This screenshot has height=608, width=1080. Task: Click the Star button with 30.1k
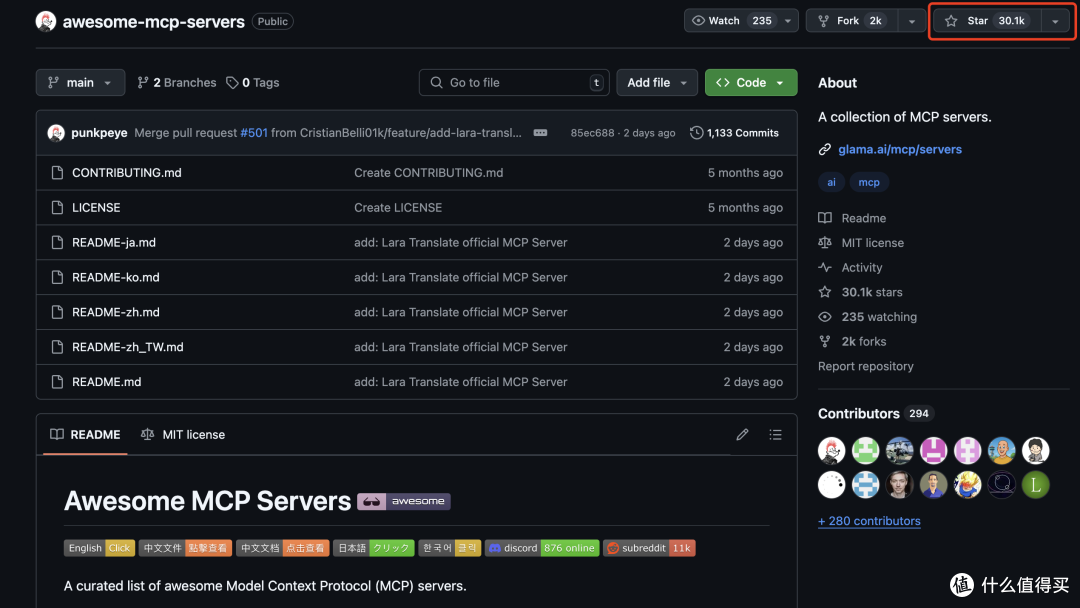[x=987, y=21]
